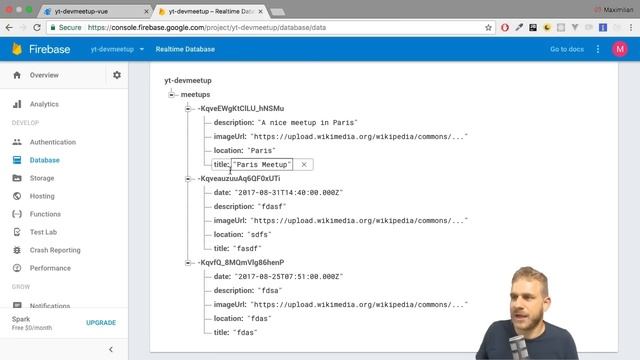Open the Functions sidebar item
This screenshot has height=360, width=640.
(x=45, y=214)
